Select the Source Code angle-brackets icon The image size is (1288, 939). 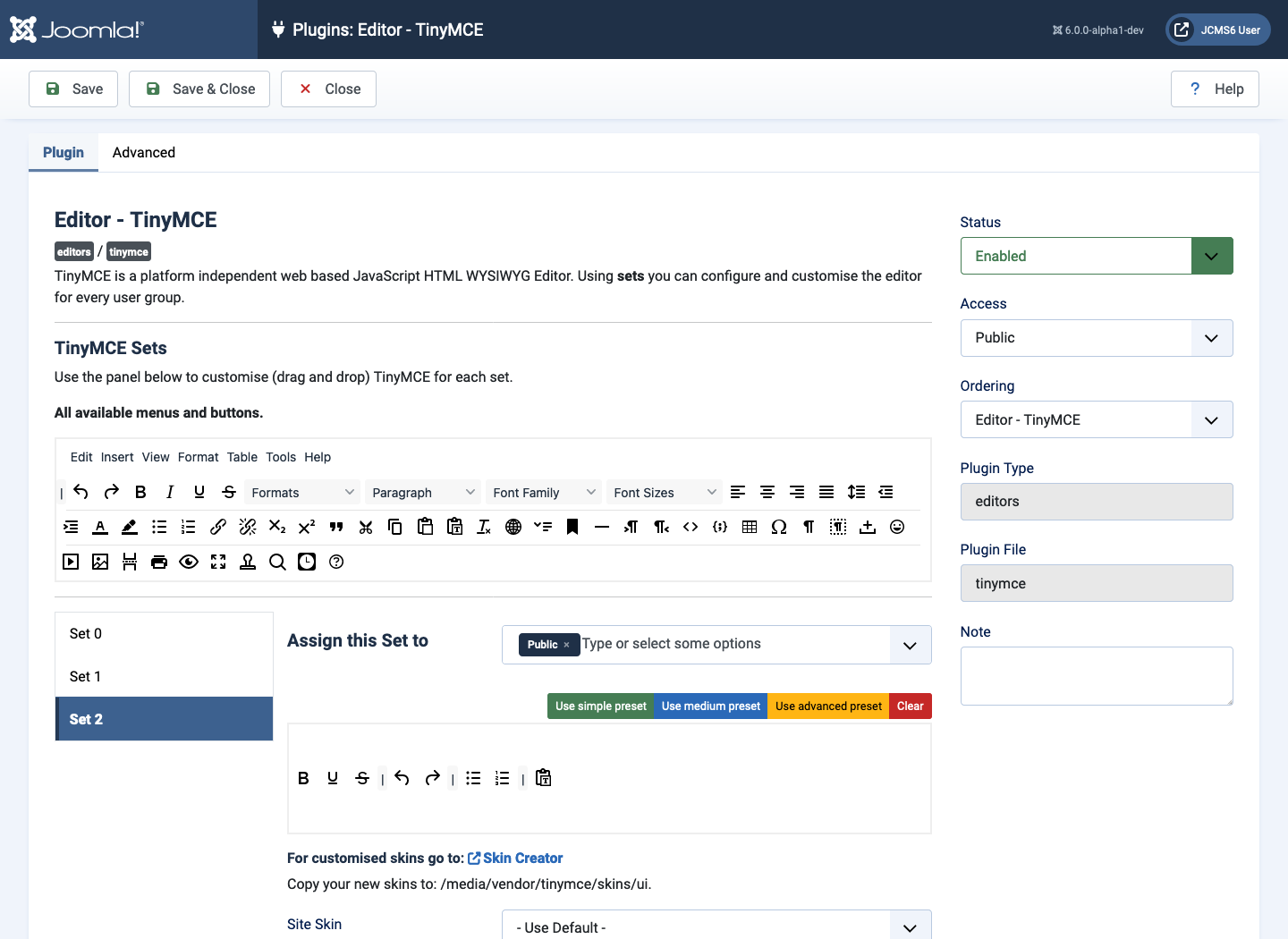691,527
